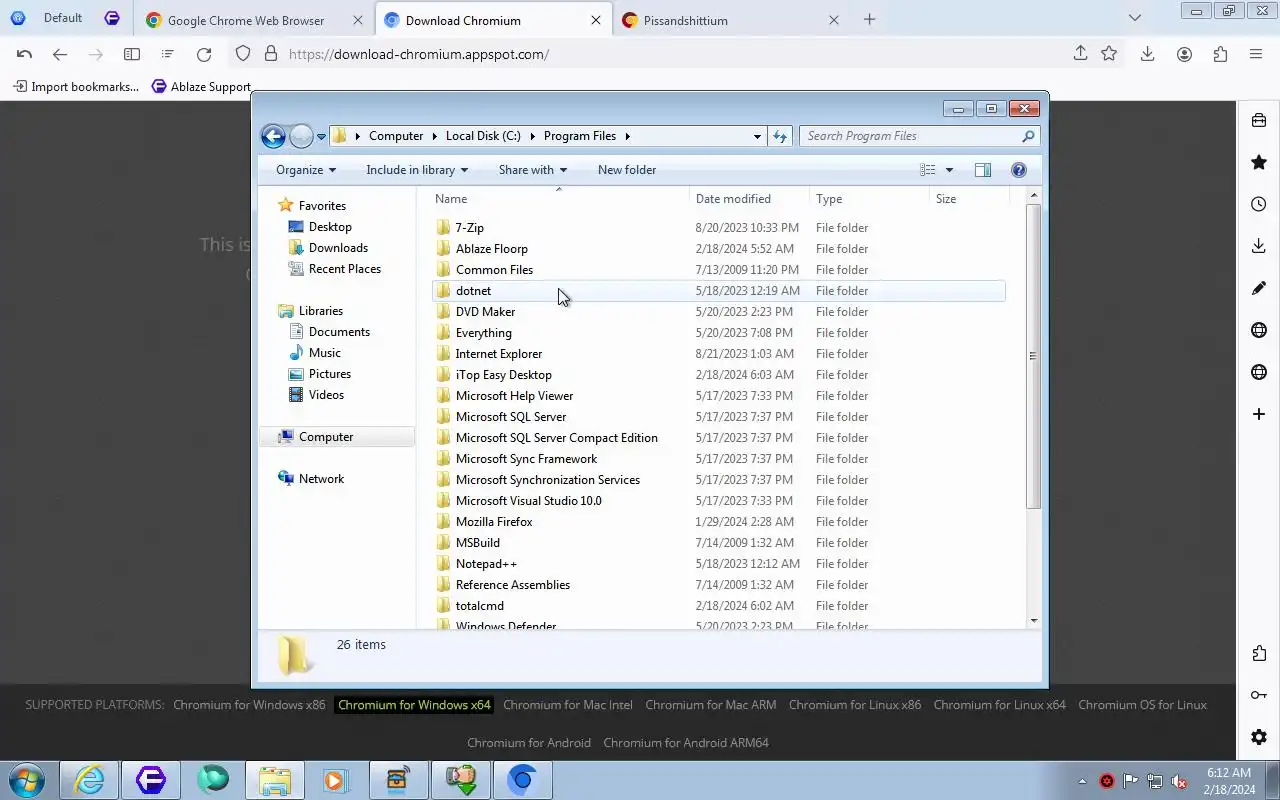Click Chromium for Windows x86 link
The height and width of the screenshot is (800, 1280).
point(249,705)
